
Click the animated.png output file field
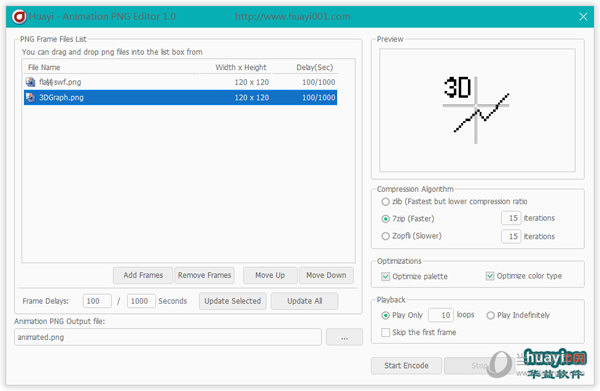tap(168, 337)
